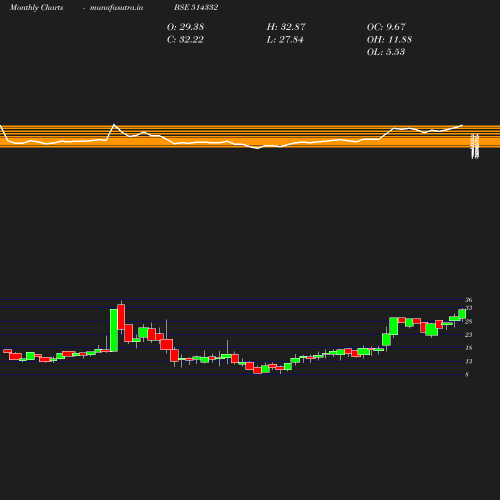500x500 pixels.
Task: Click the peak of the white indicator line
Action: coord(114,124)
